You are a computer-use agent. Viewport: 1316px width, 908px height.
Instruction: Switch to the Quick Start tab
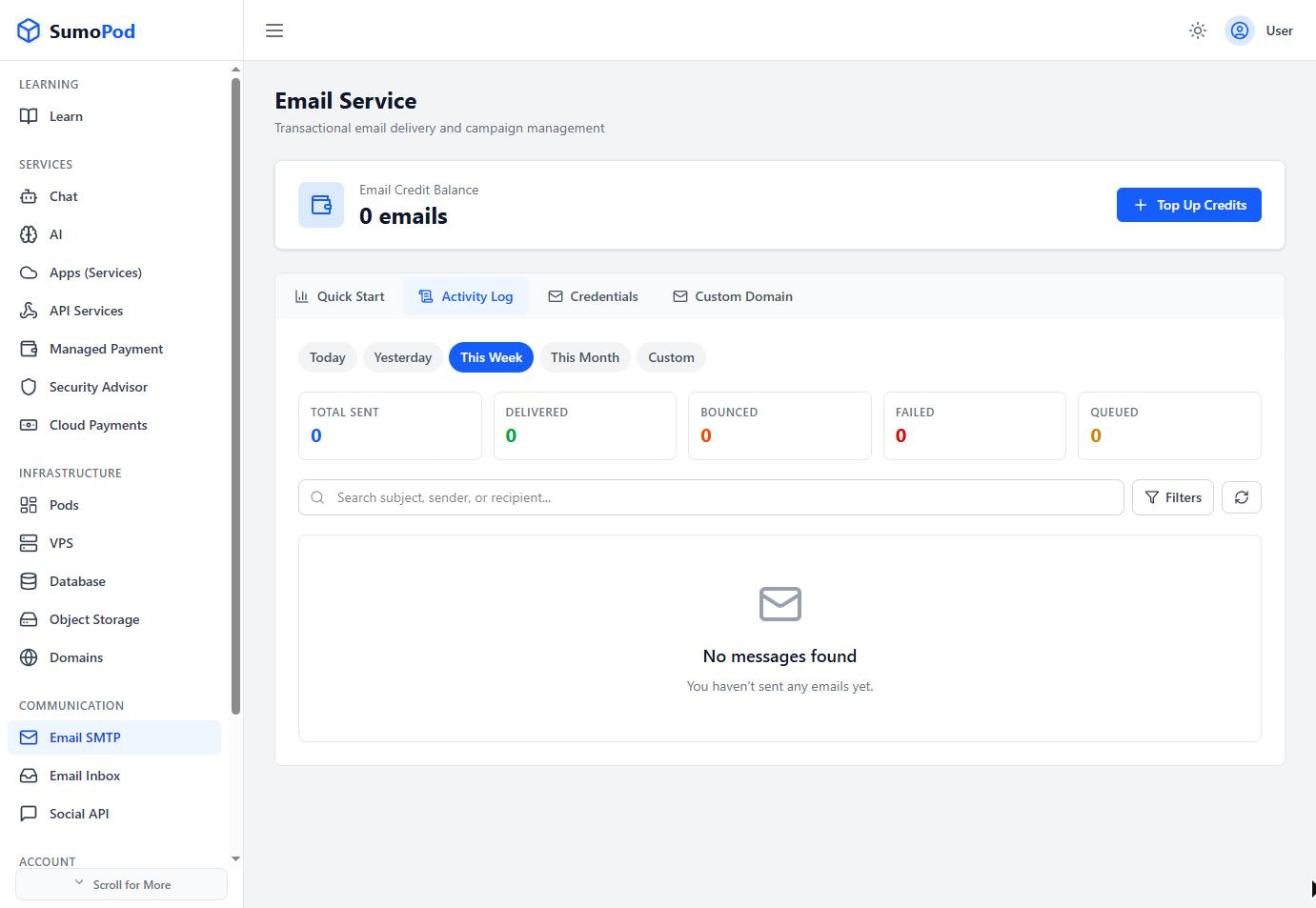[x=340, y=296]
